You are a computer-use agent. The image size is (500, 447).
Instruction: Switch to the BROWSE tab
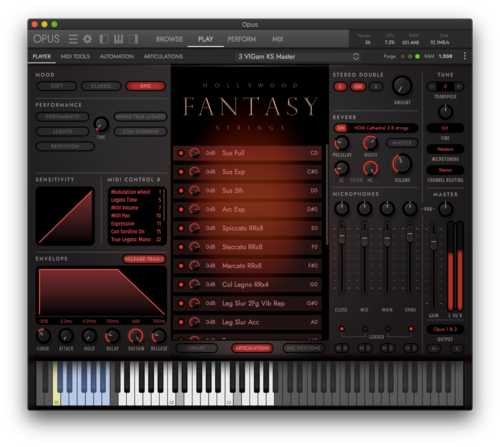point(169,39)
